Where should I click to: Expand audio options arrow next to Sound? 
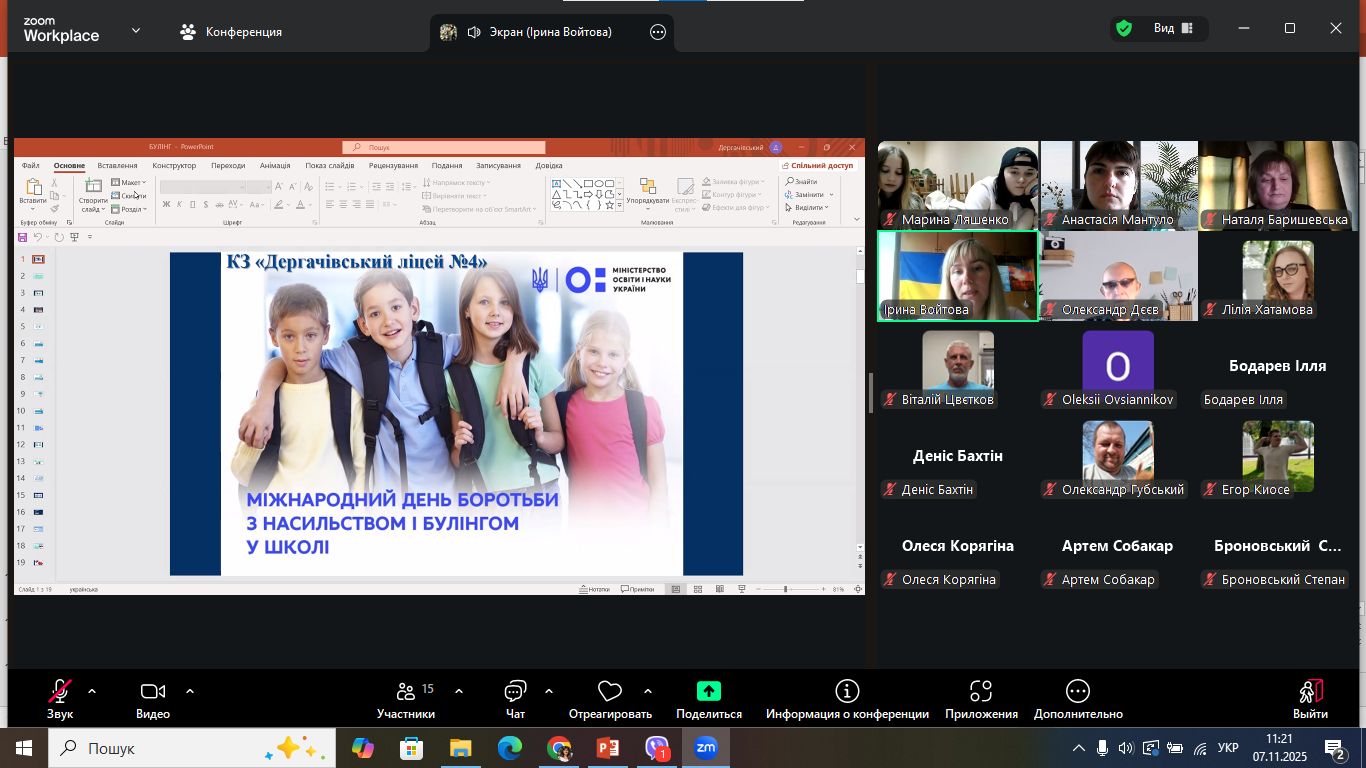pos(92,691)
